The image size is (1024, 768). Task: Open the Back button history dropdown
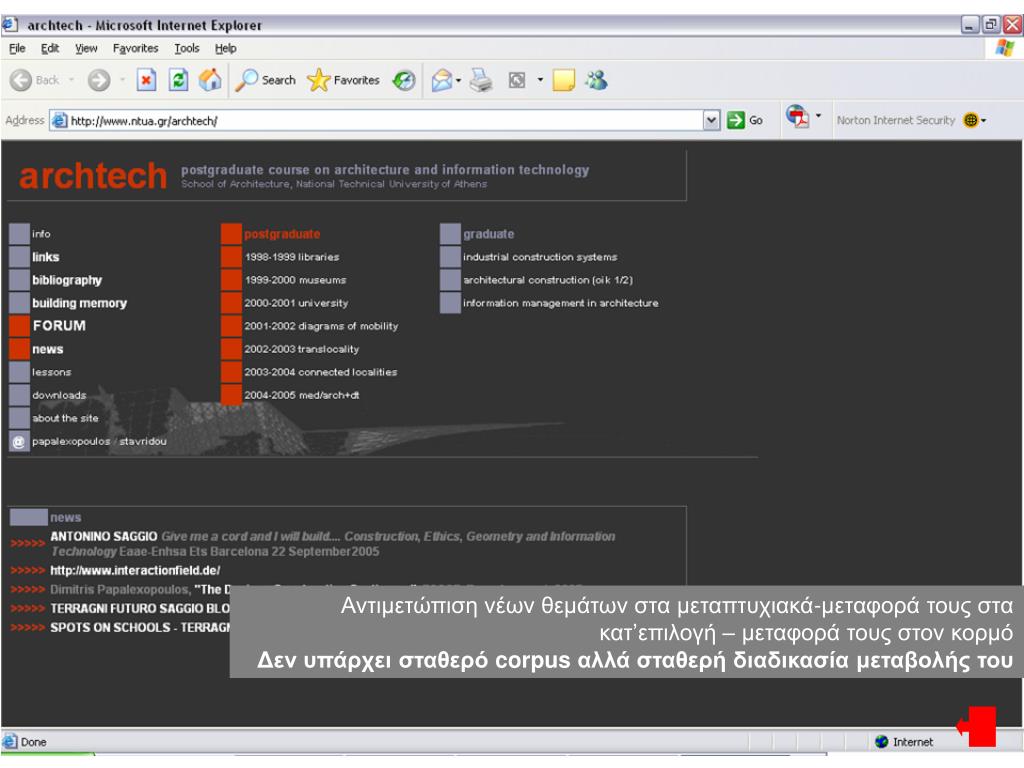[x=71, y=80]
